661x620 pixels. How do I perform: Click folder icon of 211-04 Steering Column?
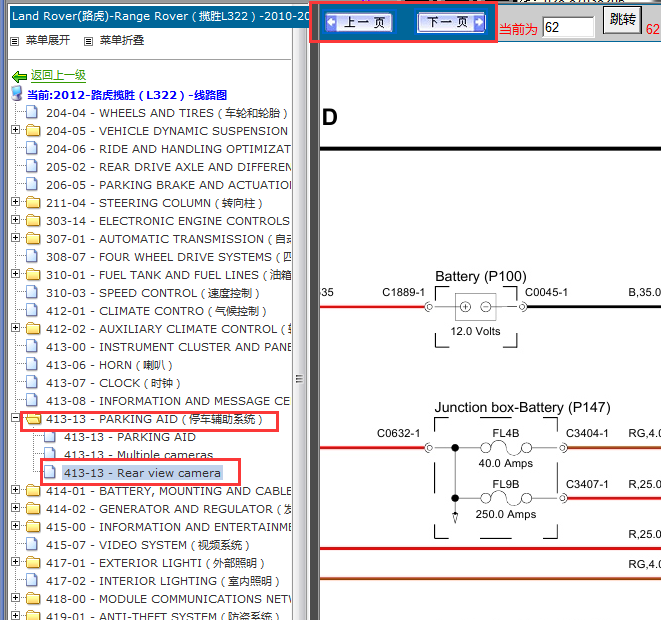coord(33,202)
